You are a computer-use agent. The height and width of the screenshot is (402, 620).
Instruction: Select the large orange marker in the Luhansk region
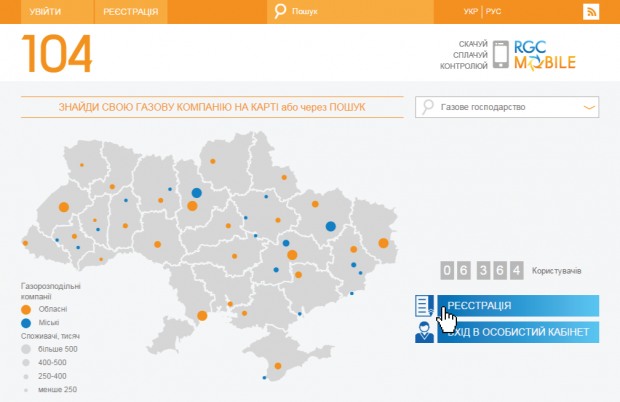383,243
